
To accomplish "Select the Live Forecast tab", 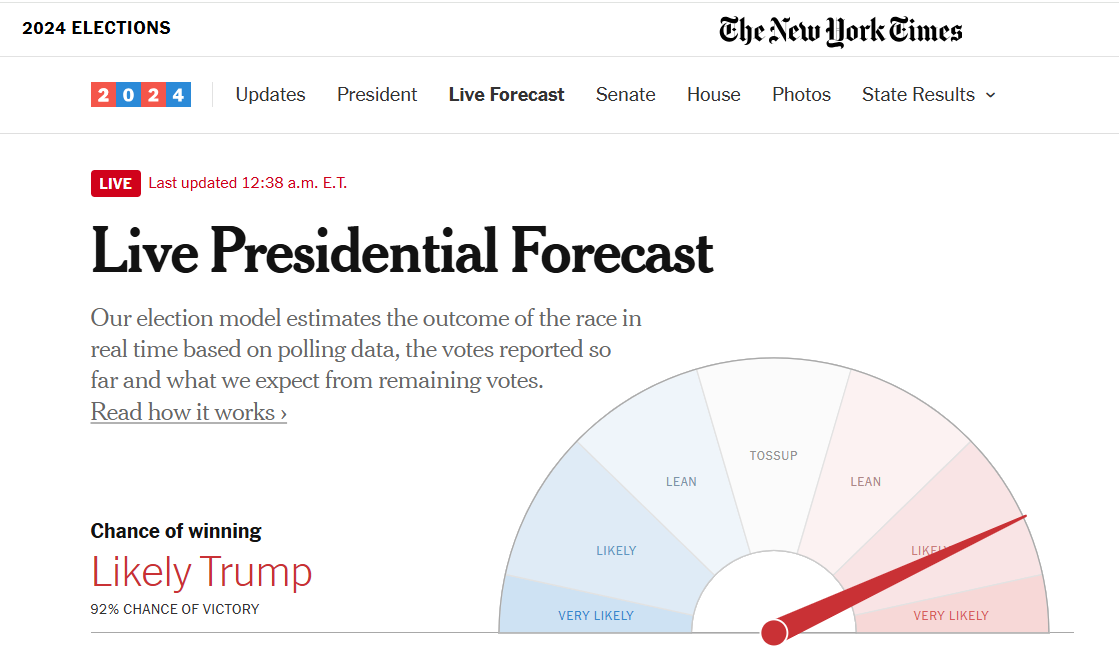I will [506, 95].
